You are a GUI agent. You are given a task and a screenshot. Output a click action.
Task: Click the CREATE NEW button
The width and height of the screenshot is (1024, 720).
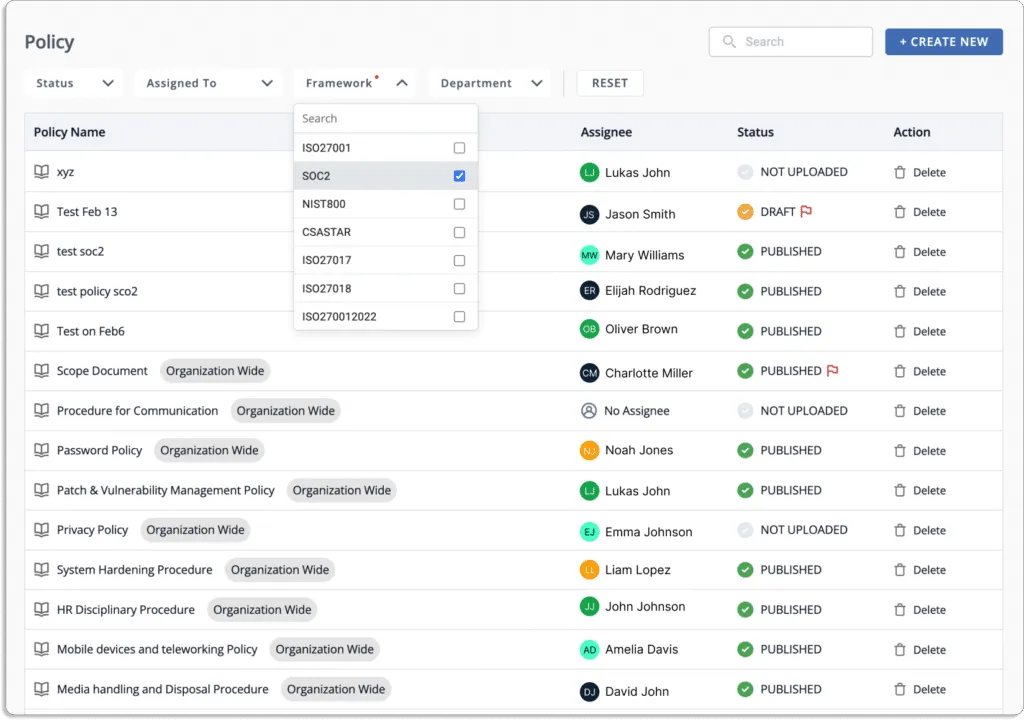pos(944,42)
